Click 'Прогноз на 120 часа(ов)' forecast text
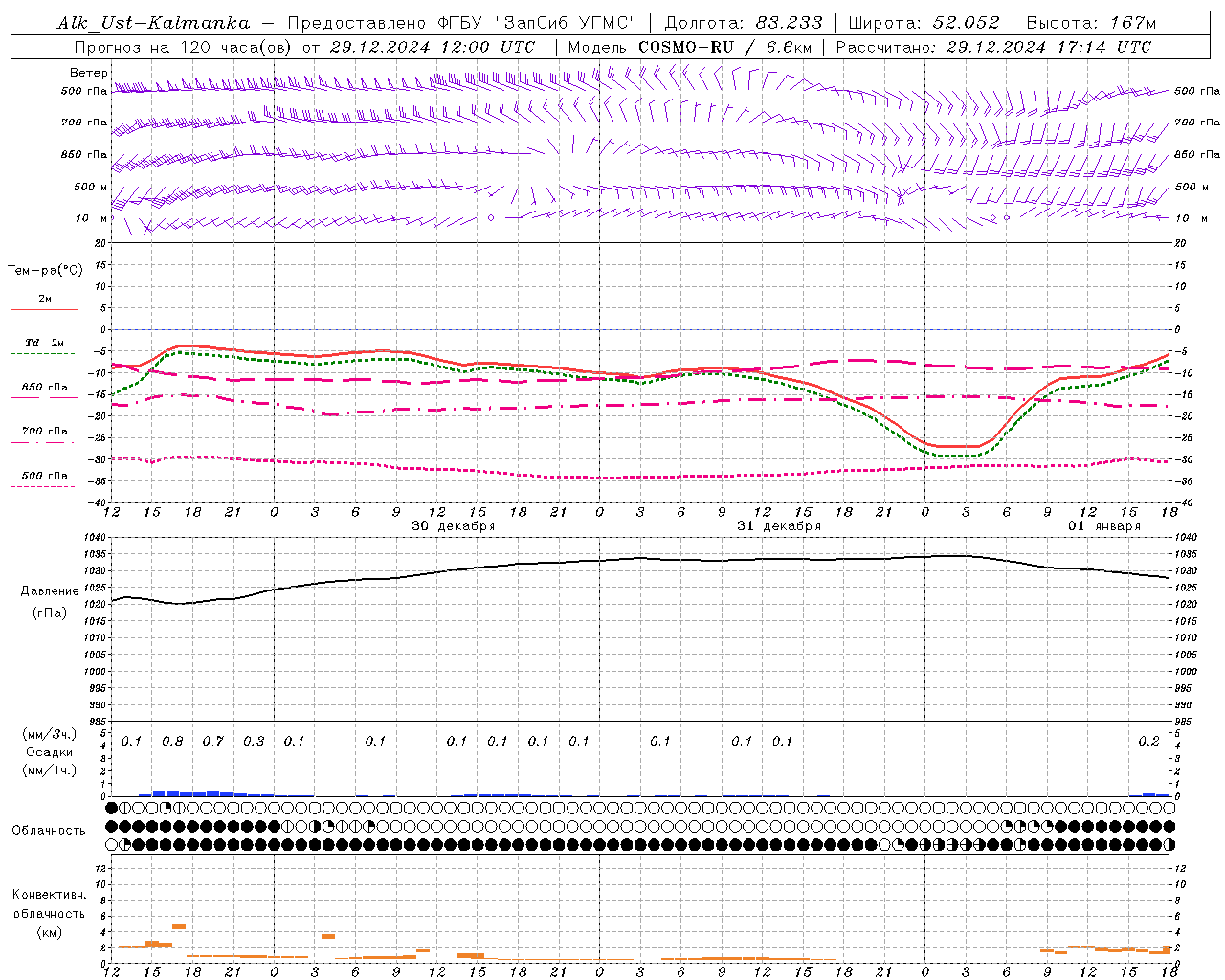1225x980 pixels. (x=184, y=47)
